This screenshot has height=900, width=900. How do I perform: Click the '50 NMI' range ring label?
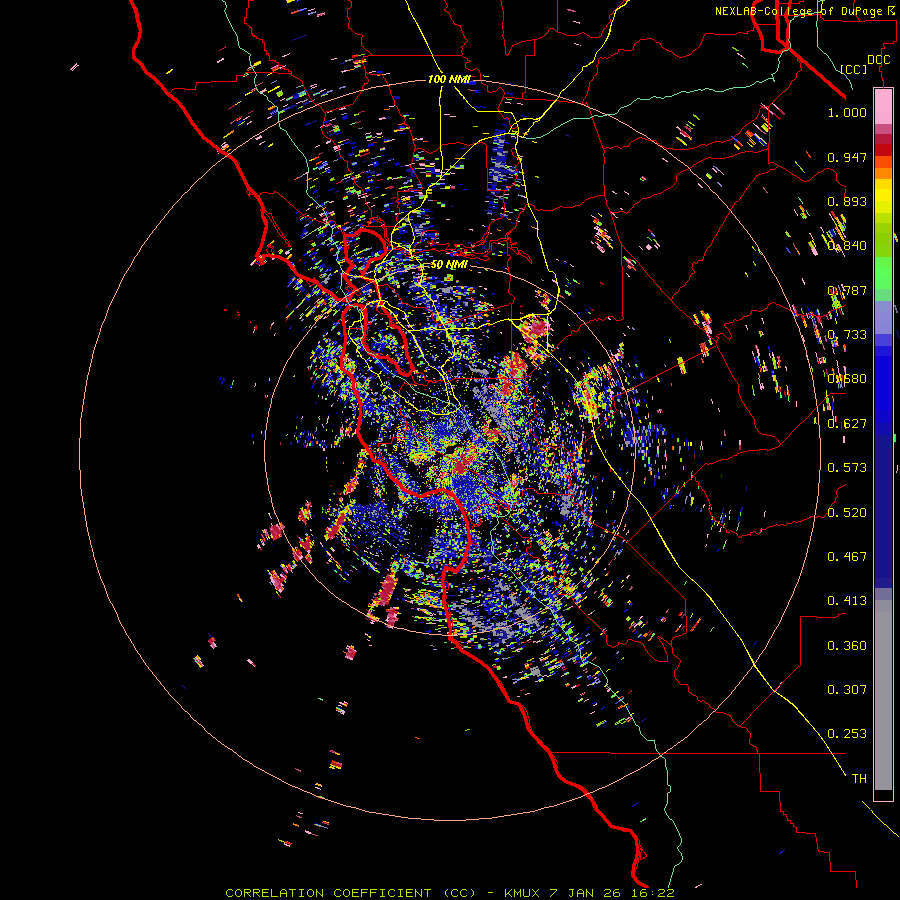pos(449,264)
